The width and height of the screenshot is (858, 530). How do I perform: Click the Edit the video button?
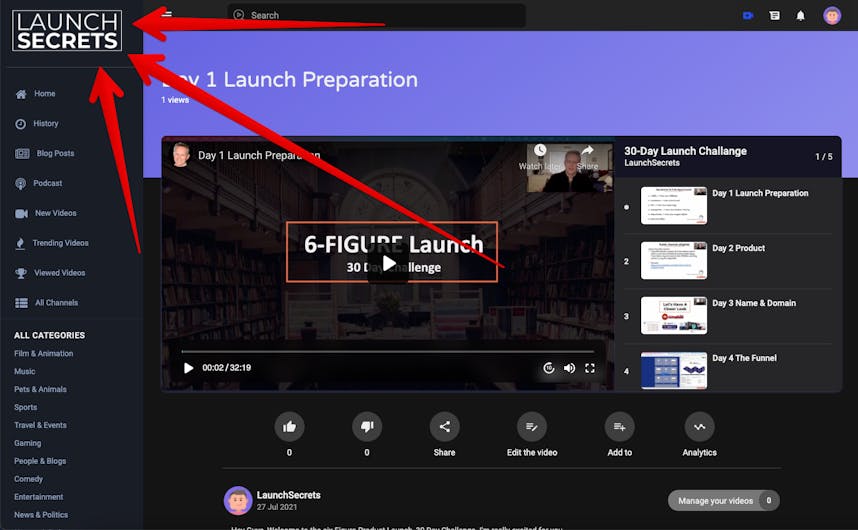532,427
